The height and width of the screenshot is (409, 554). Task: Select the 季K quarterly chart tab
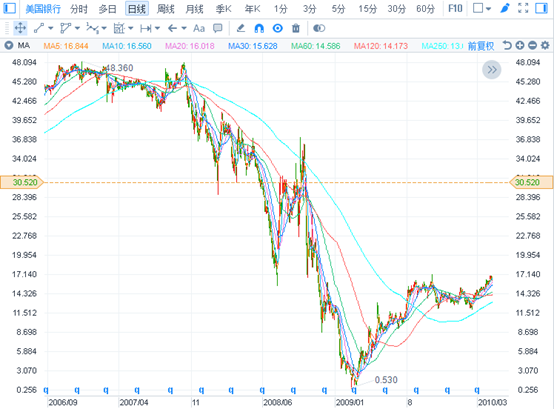click(224, 9)
